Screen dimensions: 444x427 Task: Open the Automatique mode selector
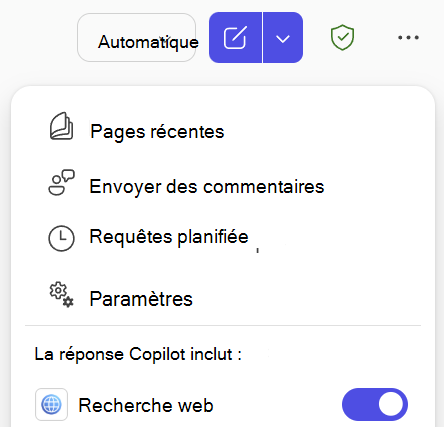[136, 38]
